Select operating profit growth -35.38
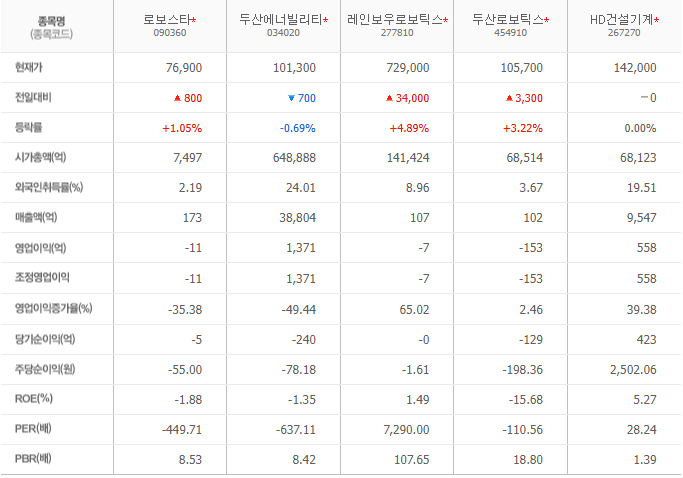The width and height of the screenshot is (683, 478). (185, 310)
